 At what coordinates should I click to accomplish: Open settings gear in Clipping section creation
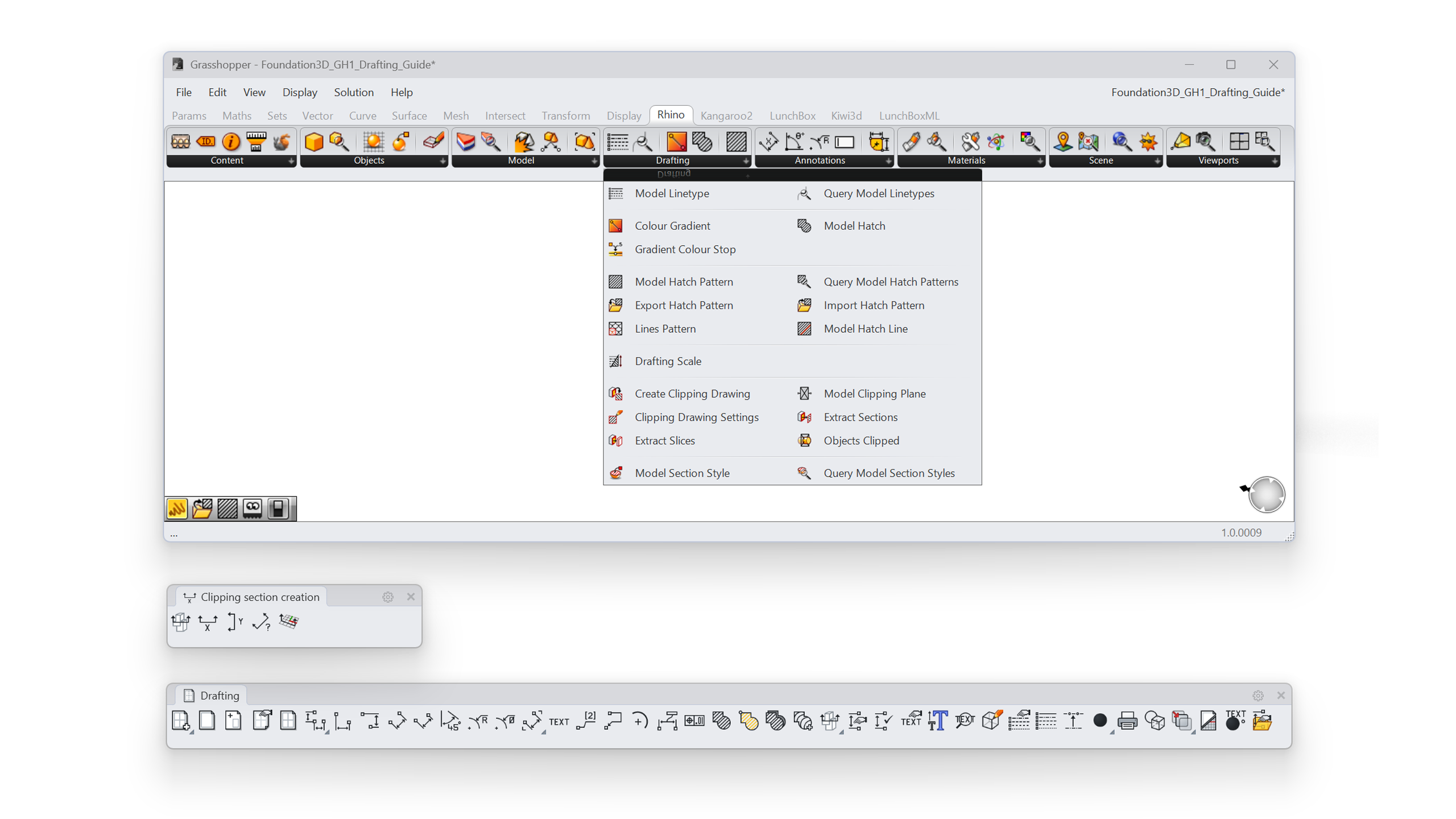coord(387,597)
